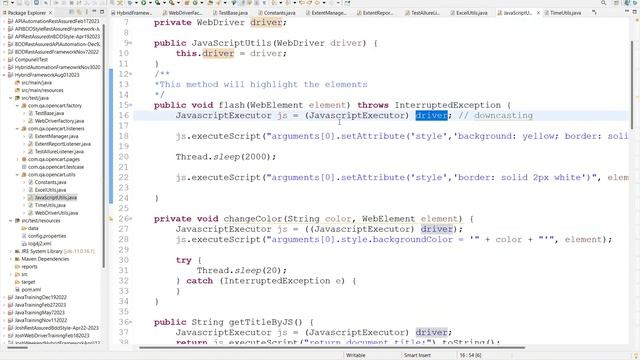Fold the flash method at line 15
This screenshot has height=360, width=640.
tap(131, 105)
